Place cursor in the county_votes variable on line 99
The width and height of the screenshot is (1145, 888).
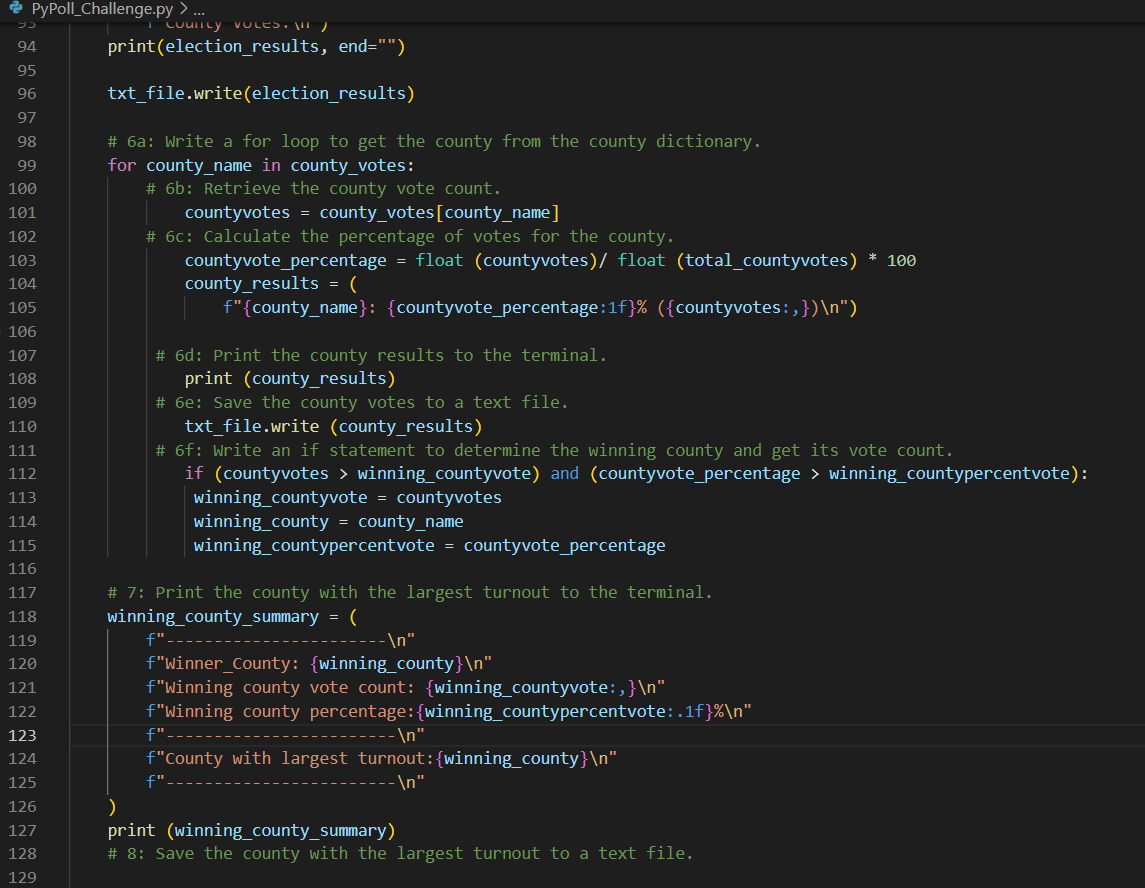point(348,164)
